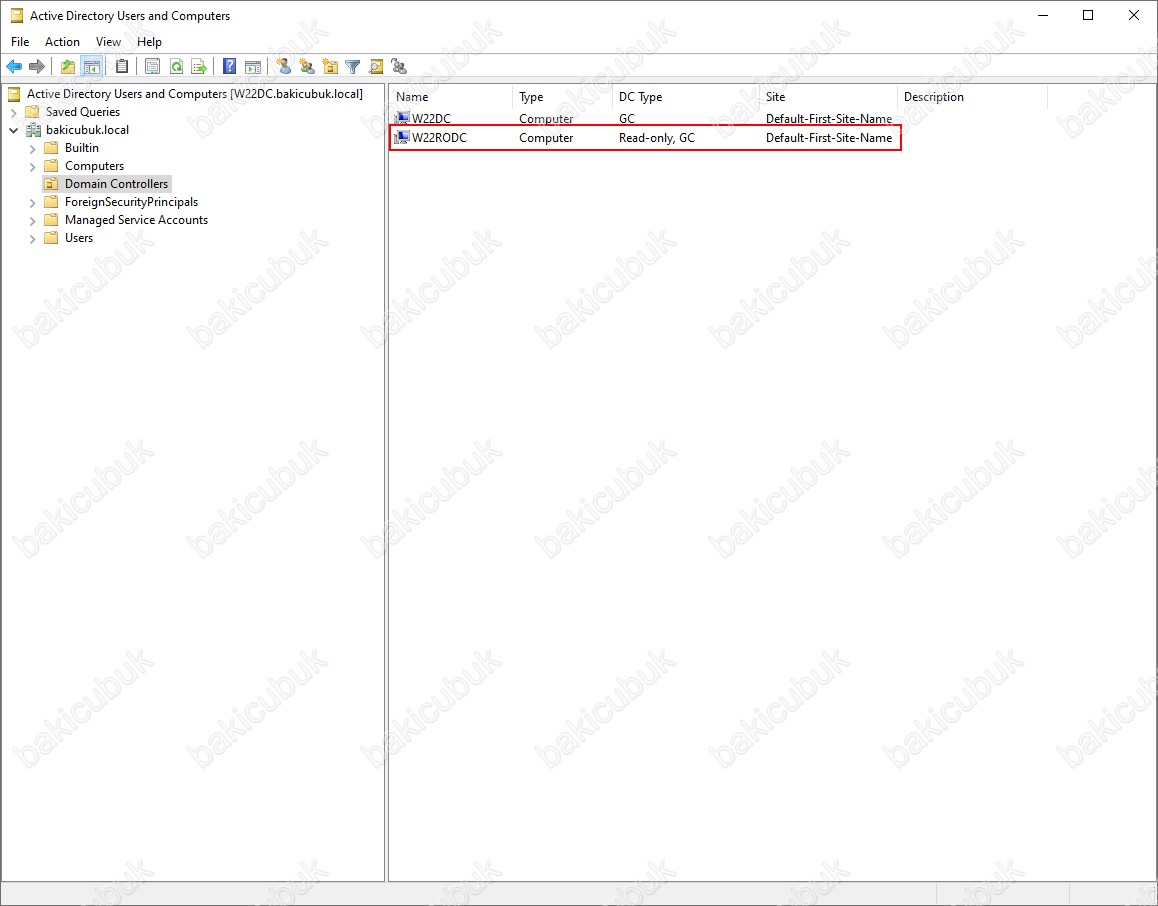Sort by the Site column header
Image resolution: width=1158 pixels, height=906 pixels.
pyautogui.click(x=828, y=97)
